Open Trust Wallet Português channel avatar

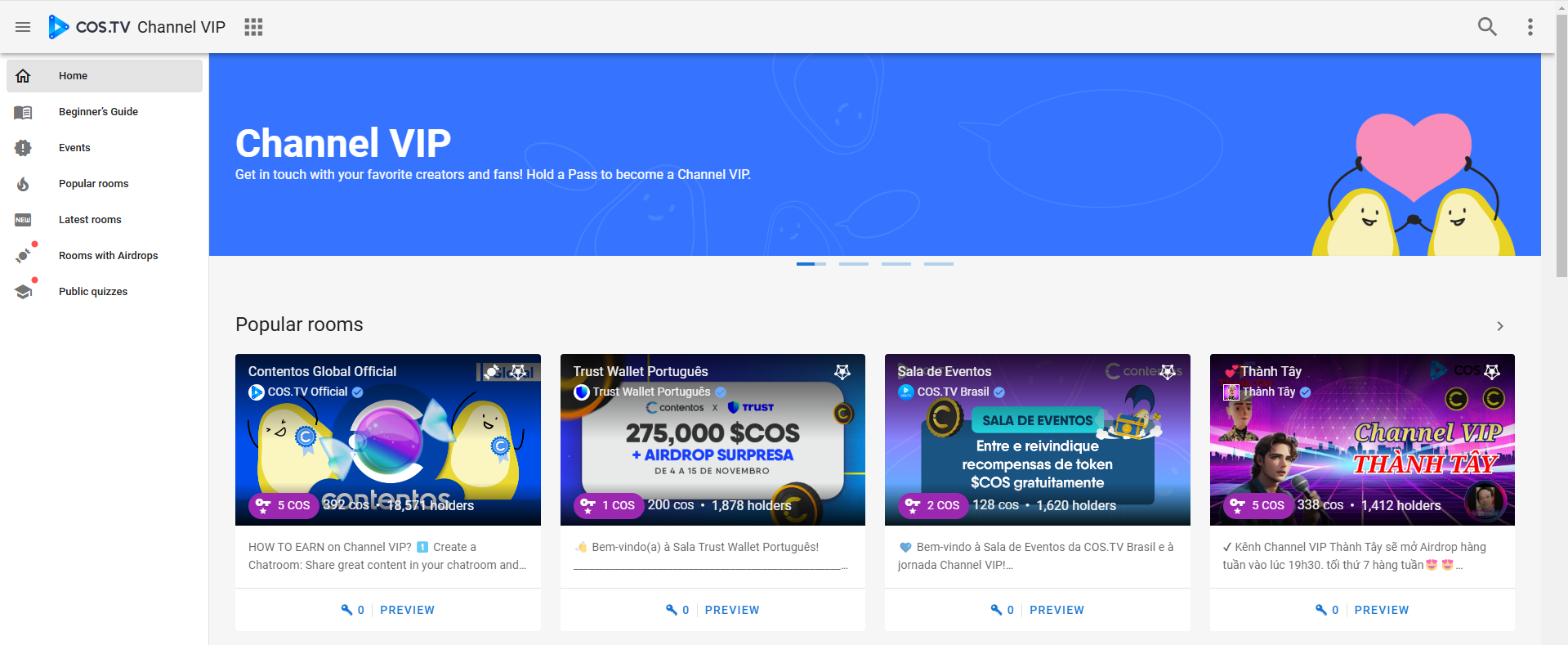pyautogui.click(x=582, y=392)
